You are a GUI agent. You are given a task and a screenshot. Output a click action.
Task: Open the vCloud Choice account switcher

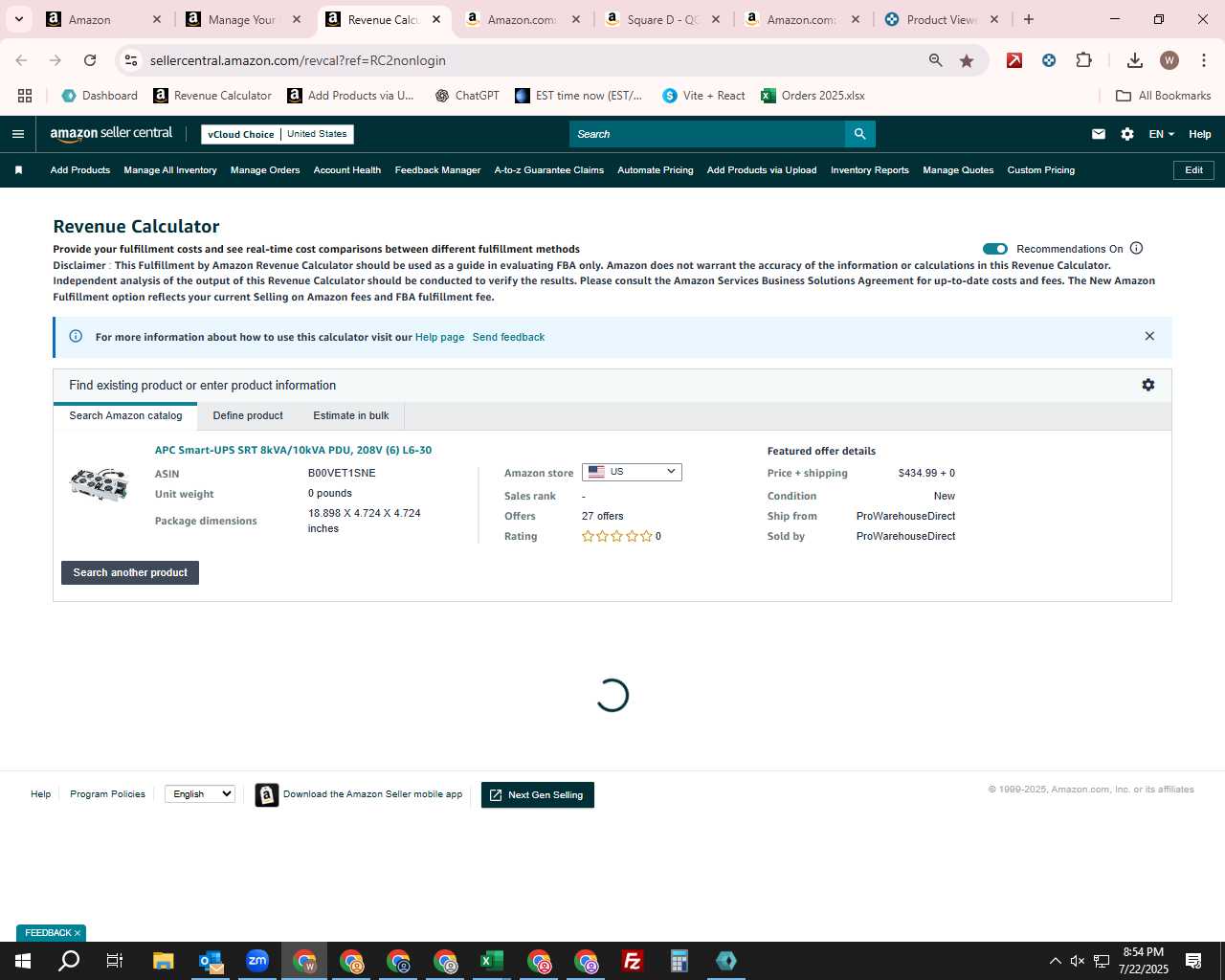pos(278,134)
